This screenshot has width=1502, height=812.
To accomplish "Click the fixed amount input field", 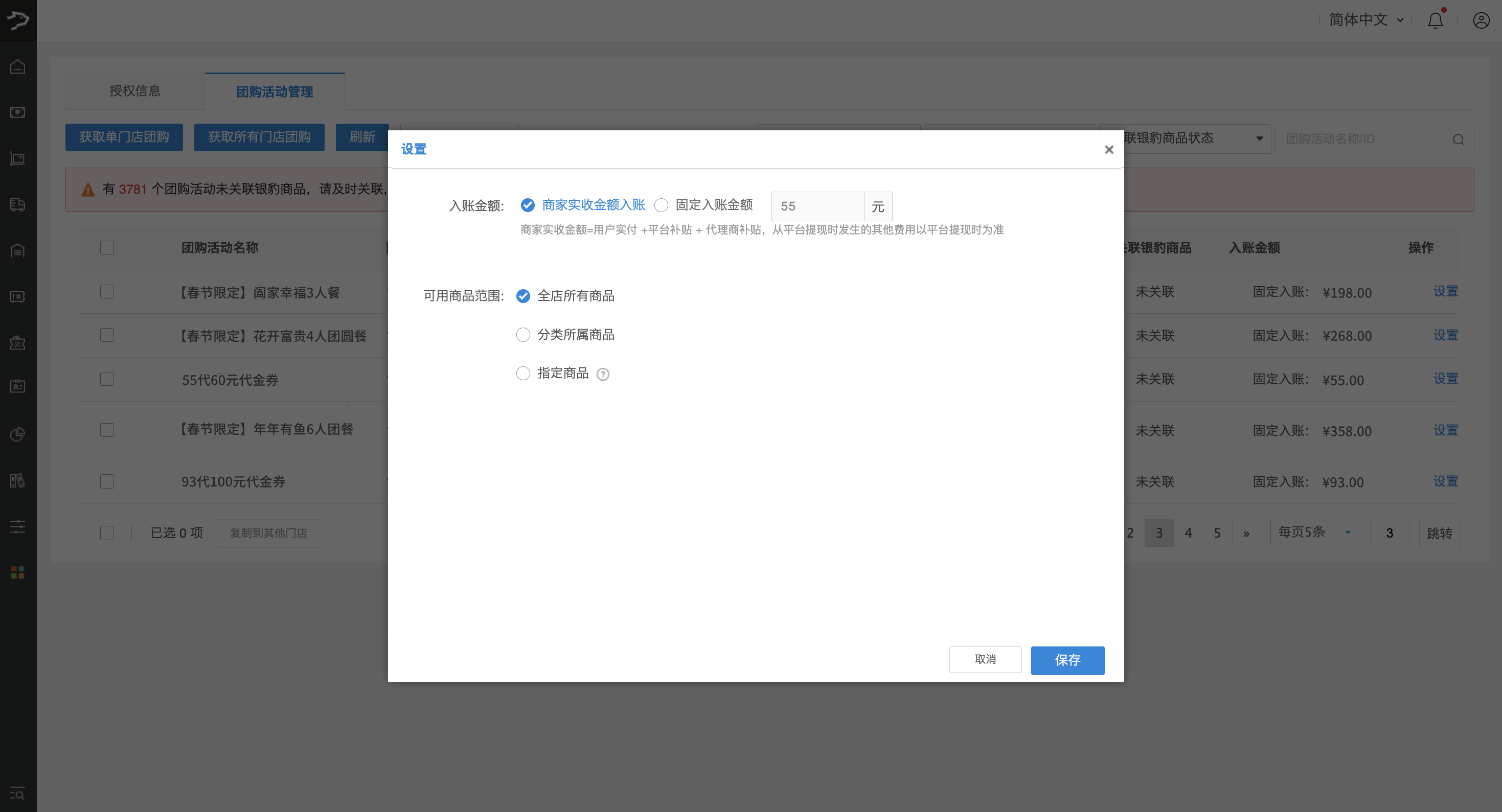I will tap(817, 206).
